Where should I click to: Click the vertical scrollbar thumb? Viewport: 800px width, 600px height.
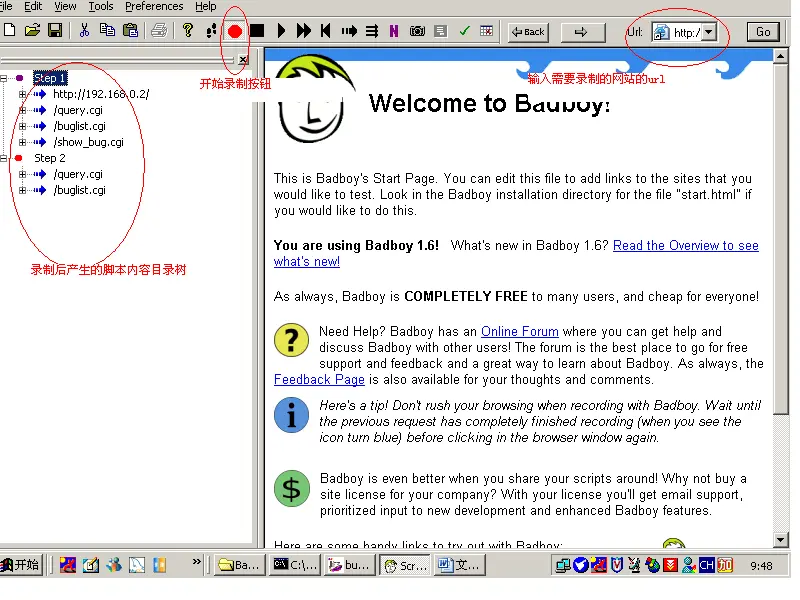click(780, 239)
